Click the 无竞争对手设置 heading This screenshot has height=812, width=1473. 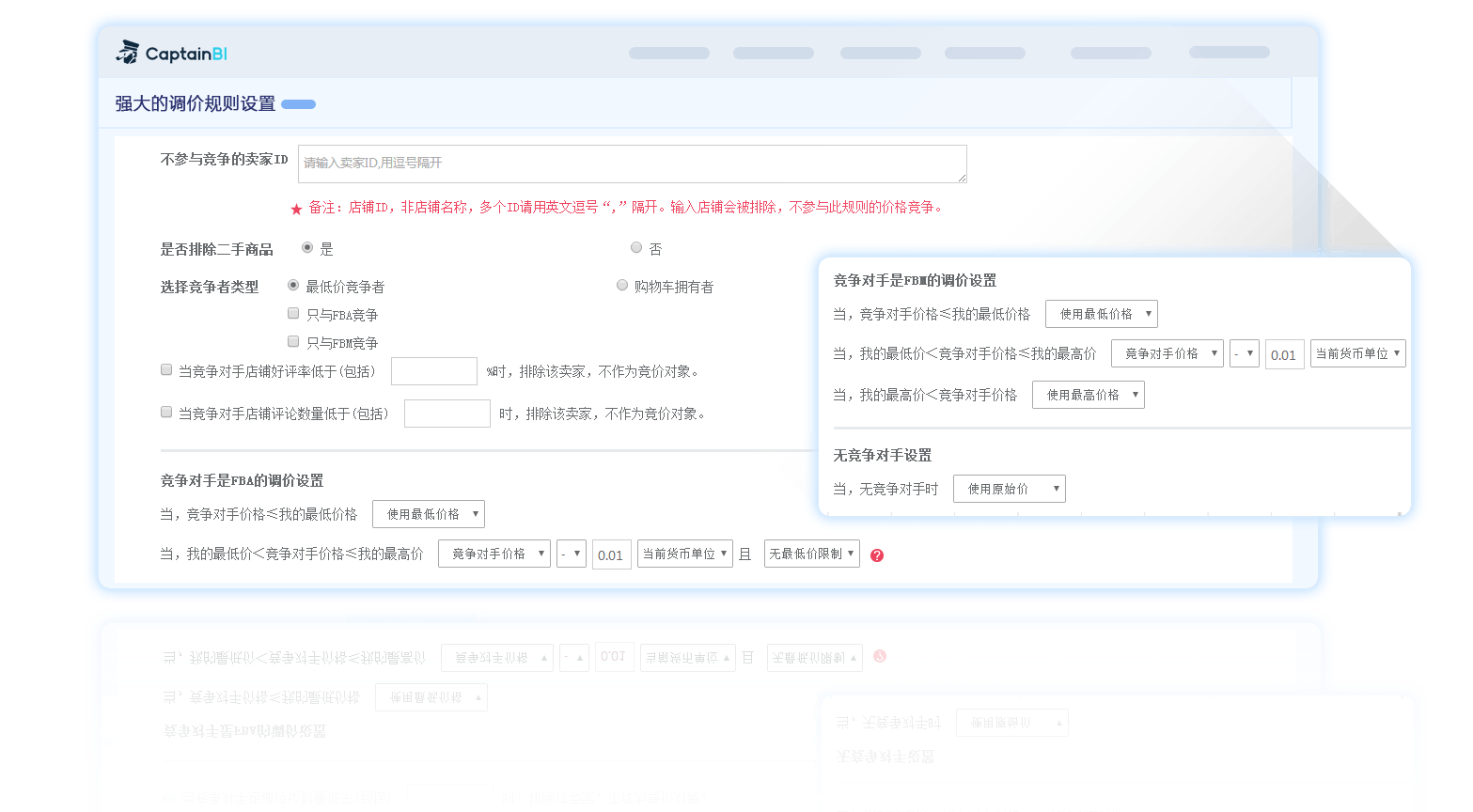point(883,455)
